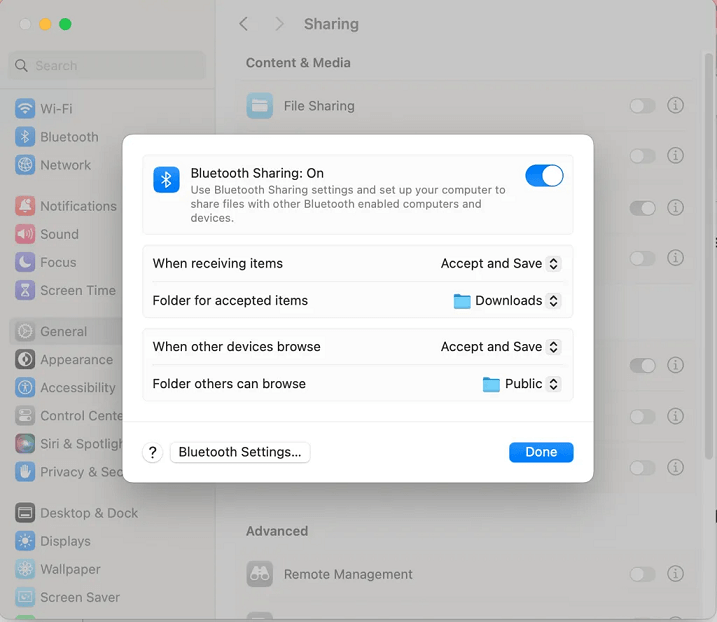Click the green zoom window button

pyautogui.click(x=65, y=24)
